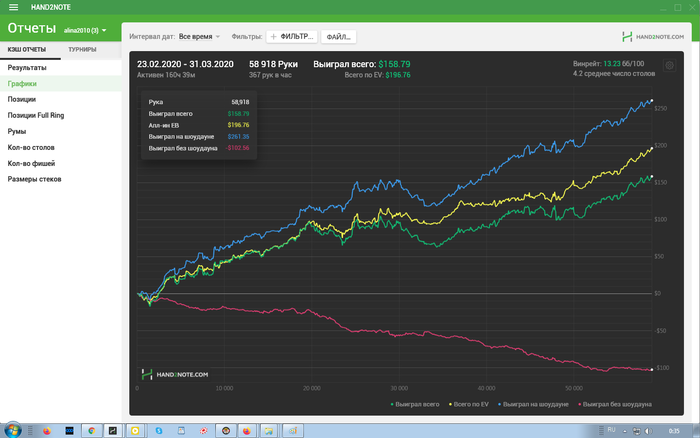
Task: Switch to the 'КЭШ ОТЧЕТЫ' tab
Action: click(27, 50)
